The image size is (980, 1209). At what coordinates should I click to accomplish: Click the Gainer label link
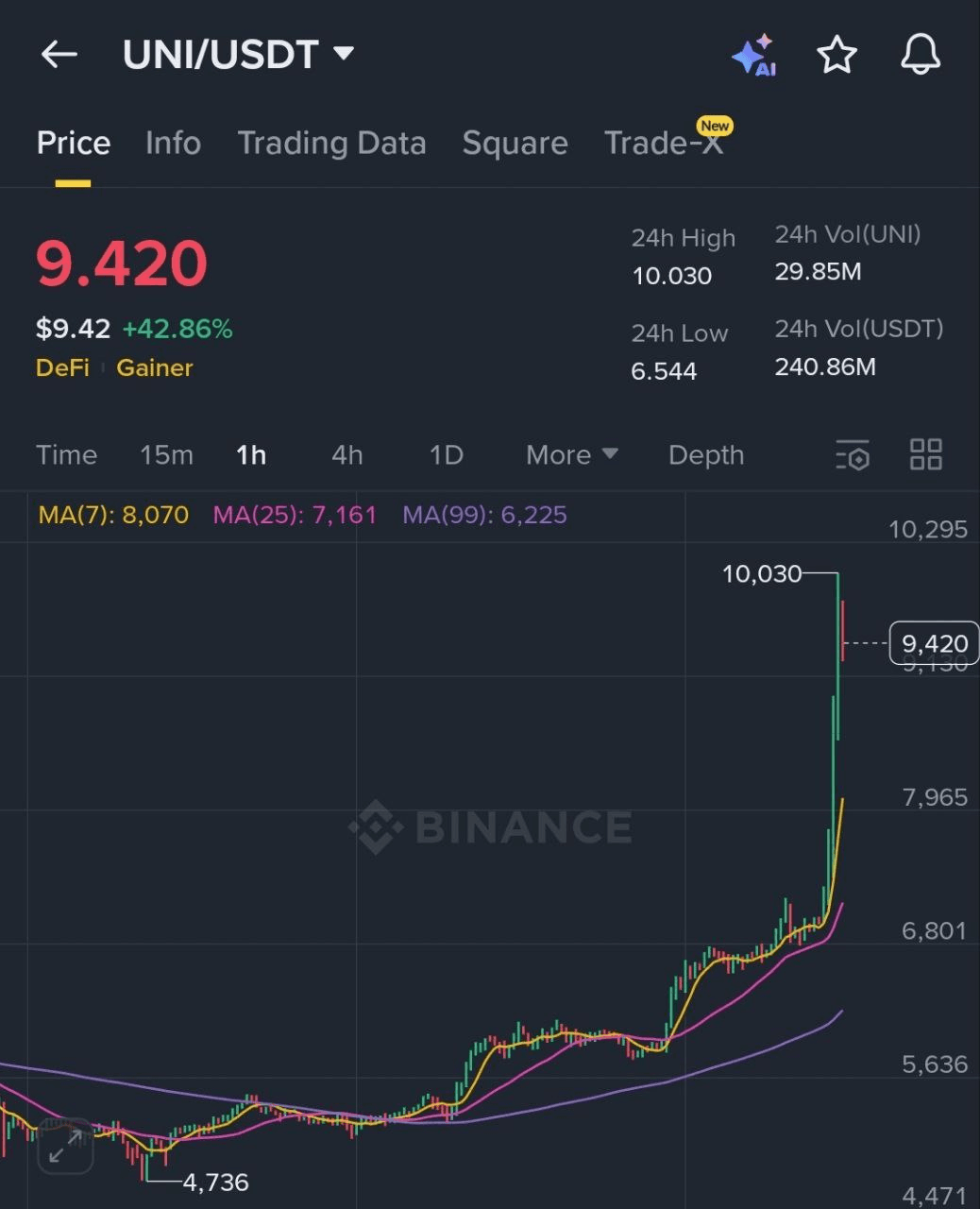click(x=154, y=367)
